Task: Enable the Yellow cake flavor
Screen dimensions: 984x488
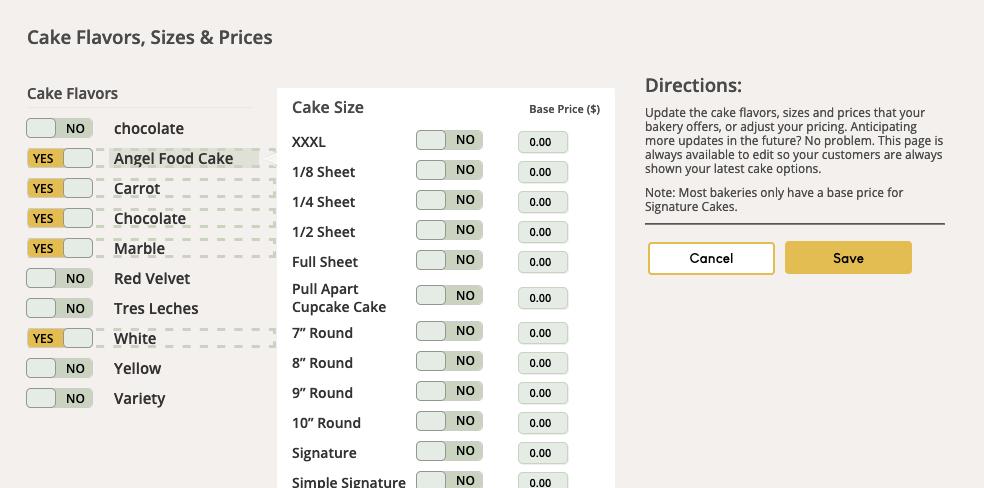Action: pyautogui.click(x=59, y=368)
